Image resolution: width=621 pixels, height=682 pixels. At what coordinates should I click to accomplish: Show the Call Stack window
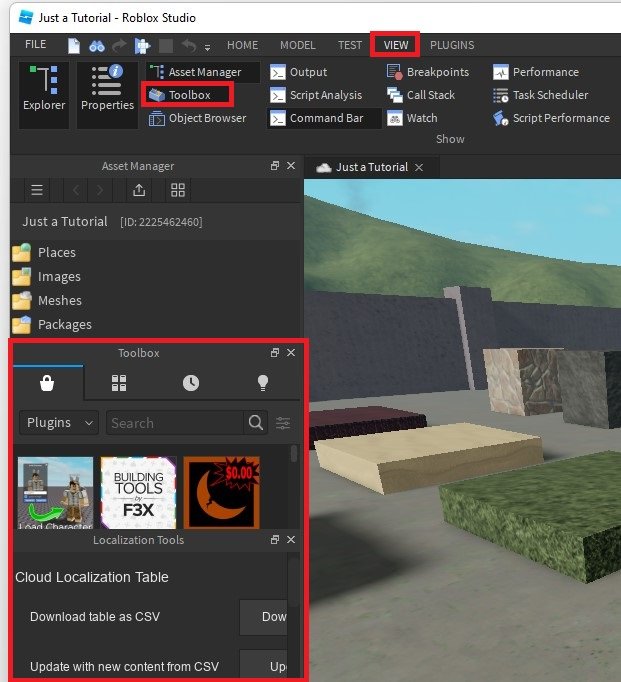pyautogui.click(x=421, y=95)
